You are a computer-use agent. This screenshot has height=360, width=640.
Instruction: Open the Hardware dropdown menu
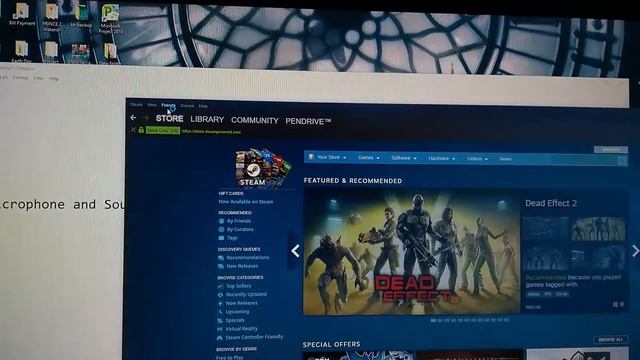click(442, 158)
